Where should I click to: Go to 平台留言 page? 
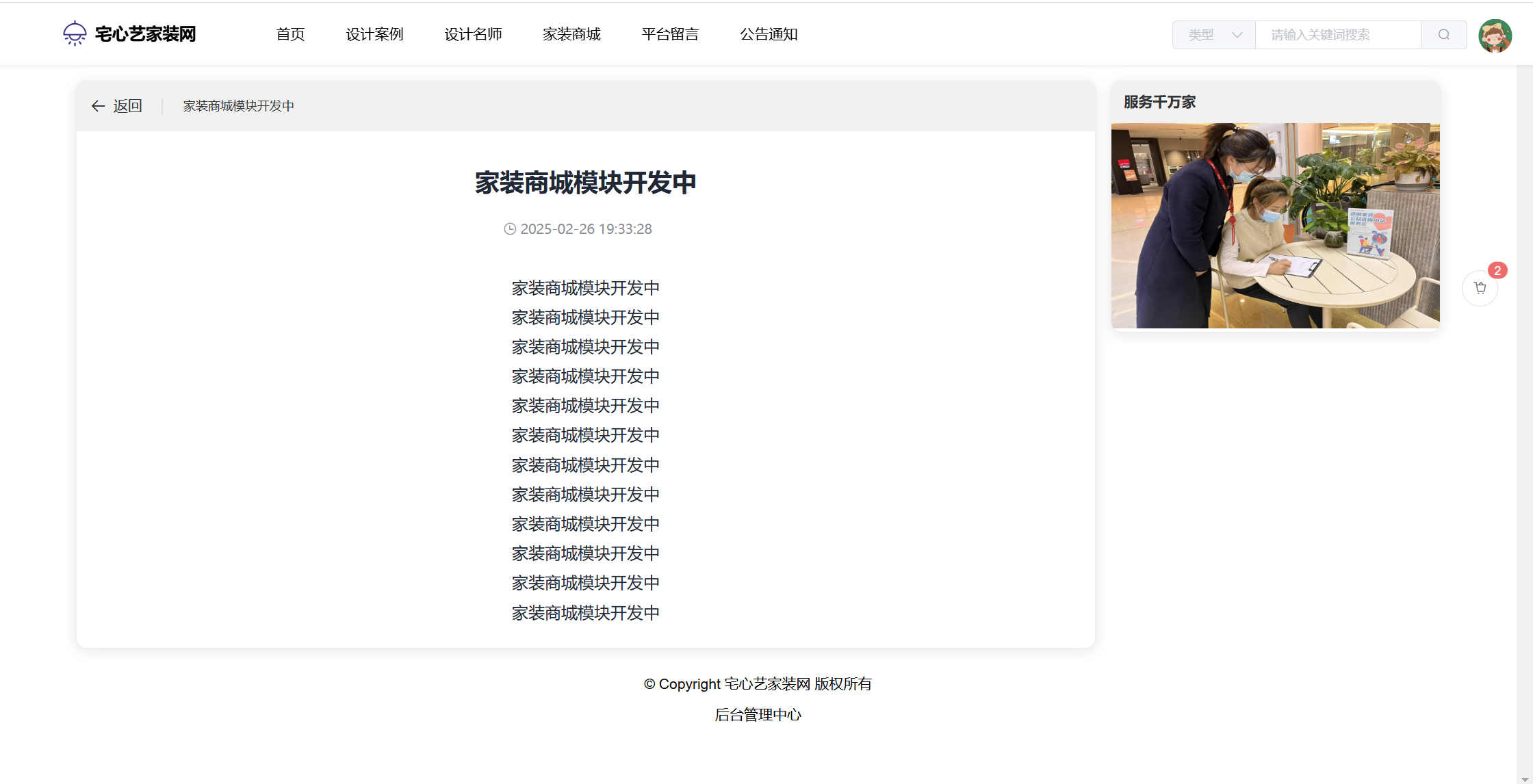[670, 34]
